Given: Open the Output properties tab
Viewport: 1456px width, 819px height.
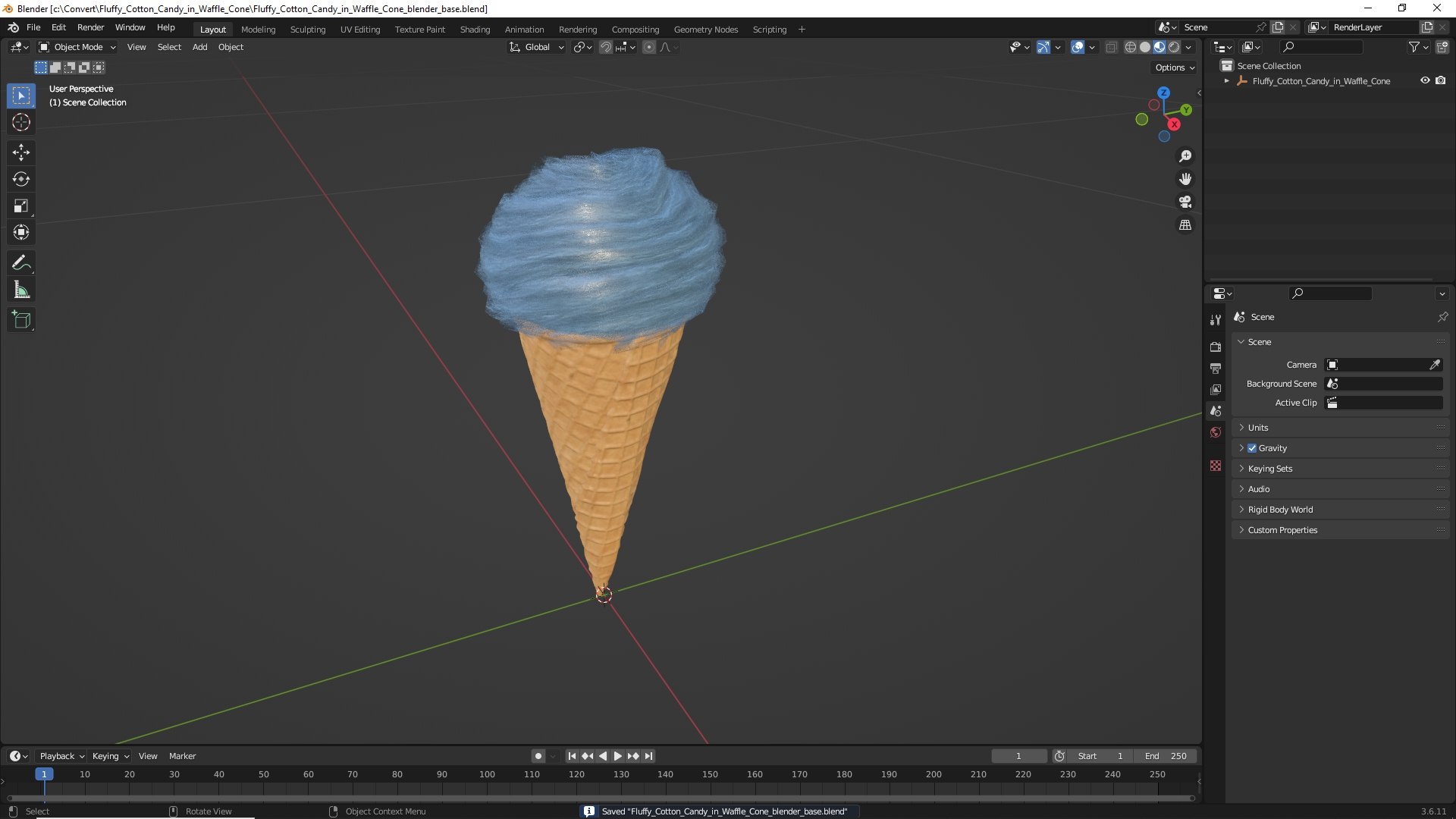Looking at the screenshot, I should 1216,368.
